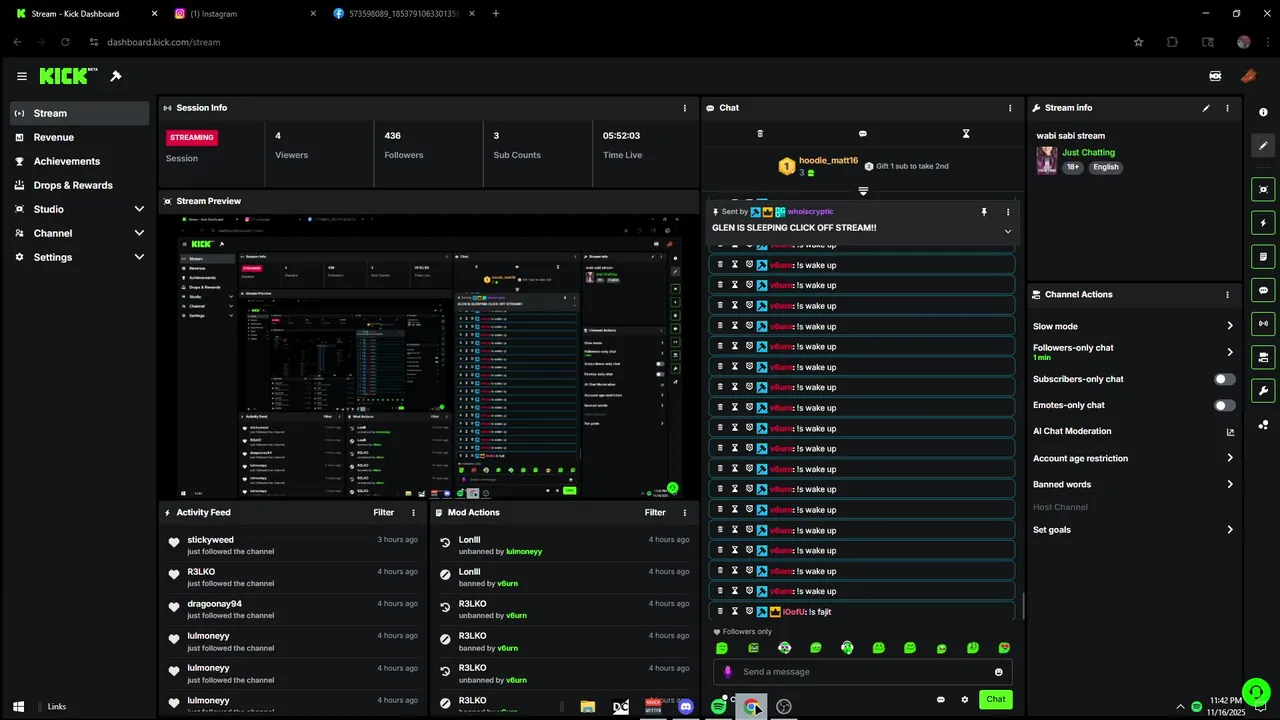
Task: Toggle Subscribers-only chat switch
Action: 1224,379
